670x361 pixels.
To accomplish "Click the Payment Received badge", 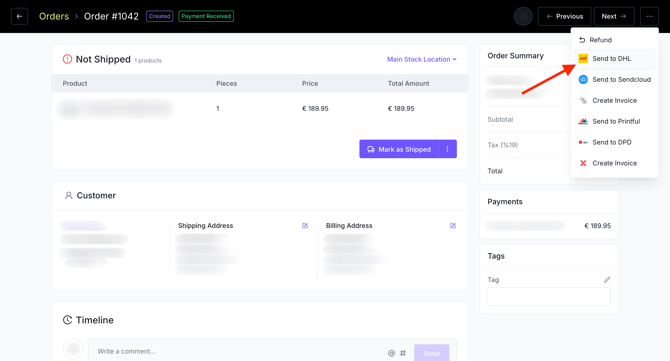I will click(x=206, y=16).
